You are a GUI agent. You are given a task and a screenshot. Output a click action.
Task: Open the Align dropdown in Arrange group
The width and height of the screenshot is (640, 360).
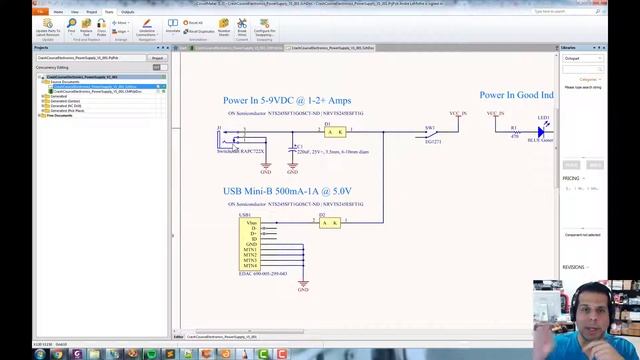121,31
